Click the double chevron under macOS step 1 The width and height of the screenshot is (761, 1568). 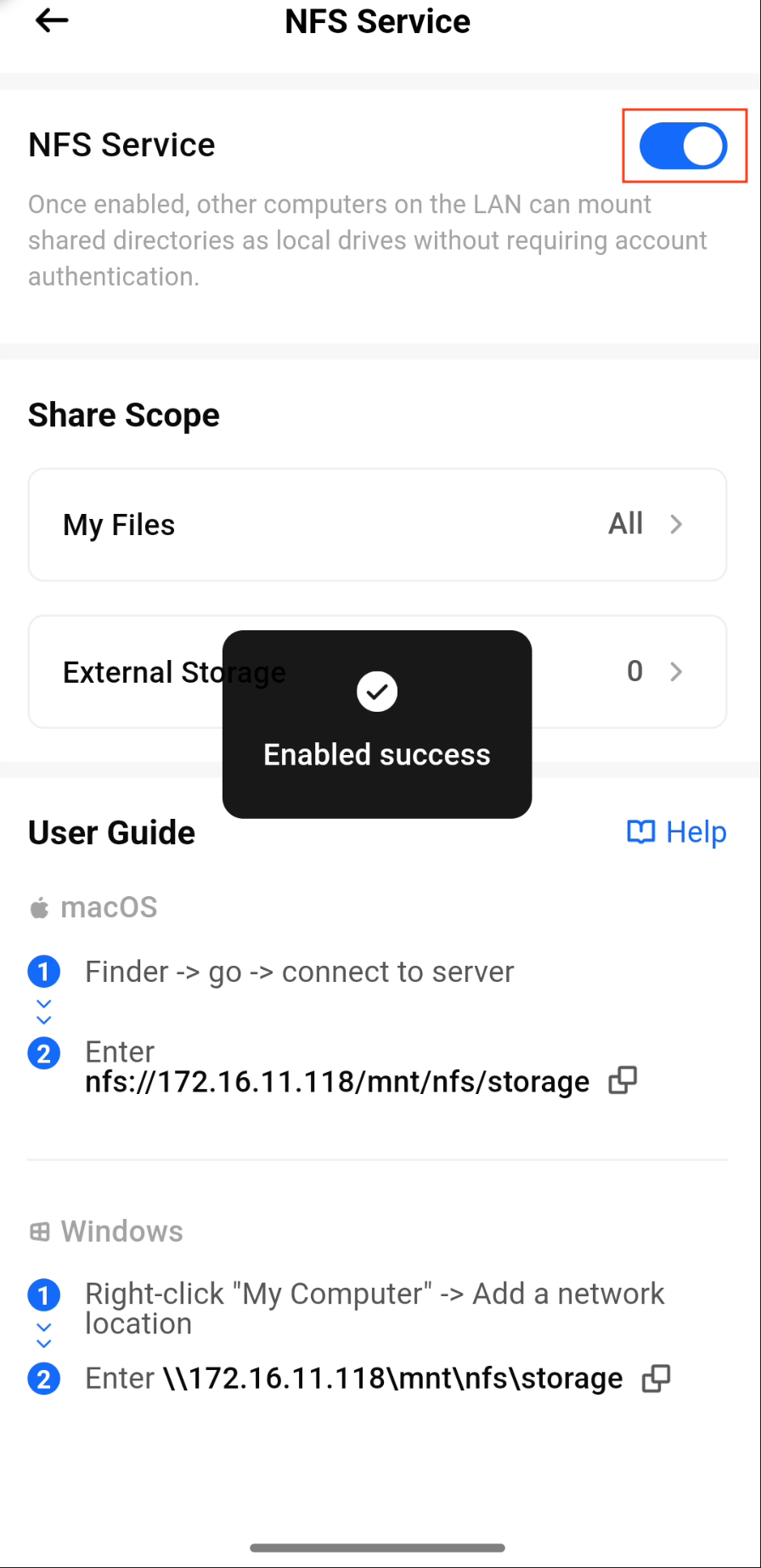[44, 1012]
